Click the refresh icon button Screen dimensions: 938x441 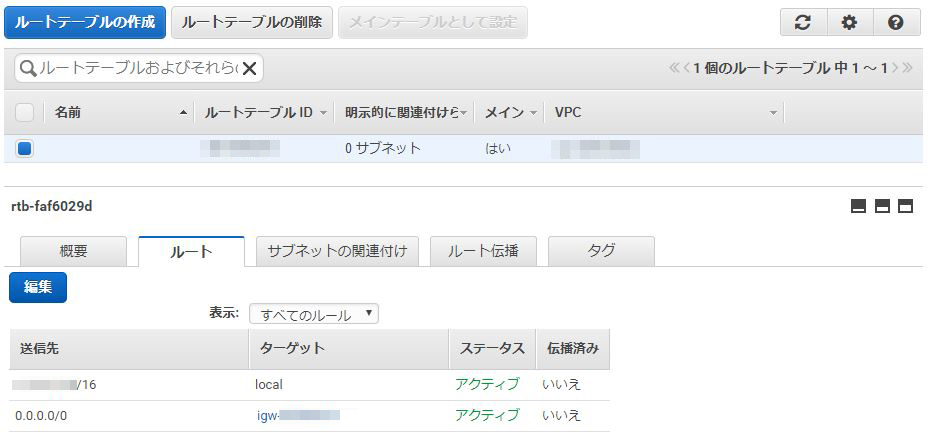(802, 23)
